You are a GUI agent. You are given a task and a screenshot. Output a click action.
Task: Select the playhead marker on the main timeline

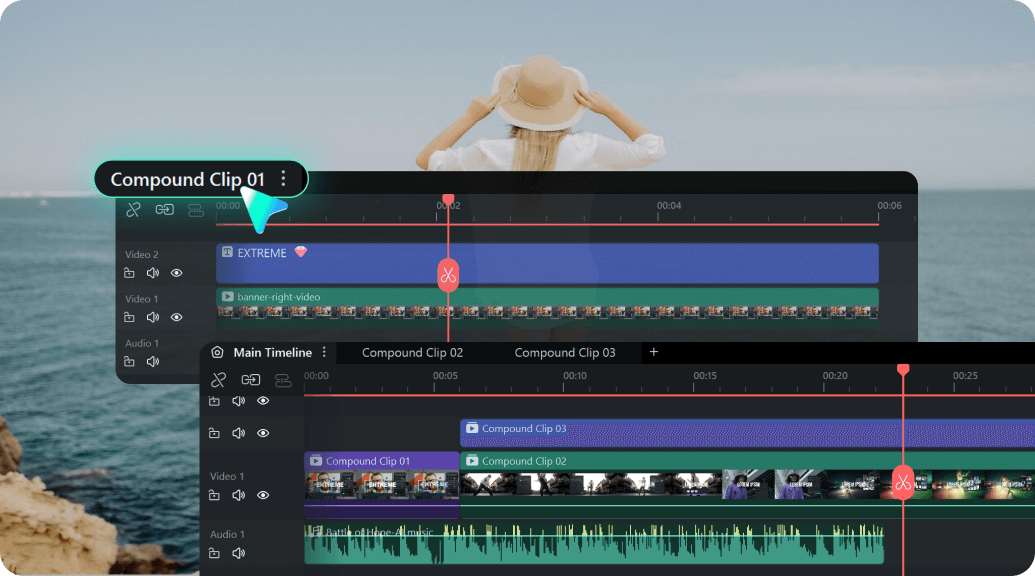click(903, 369)
